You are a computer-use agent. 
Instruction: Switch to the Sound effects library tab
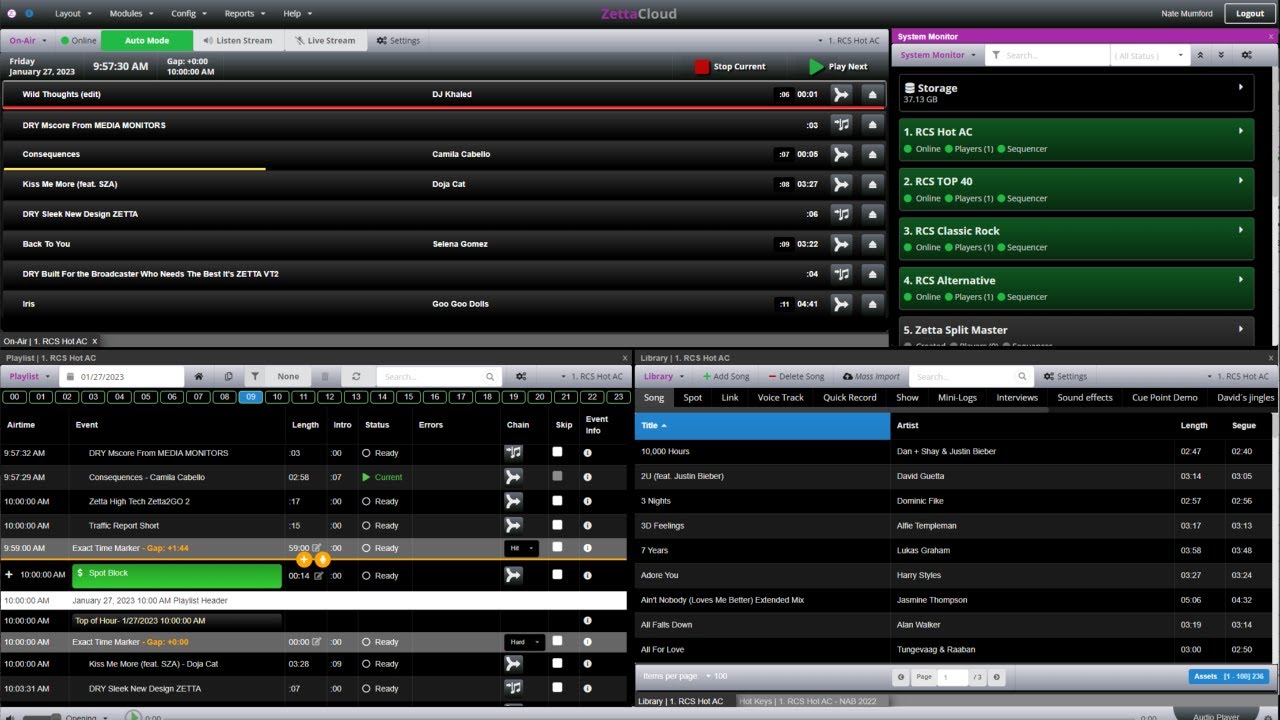[1085, 398]
